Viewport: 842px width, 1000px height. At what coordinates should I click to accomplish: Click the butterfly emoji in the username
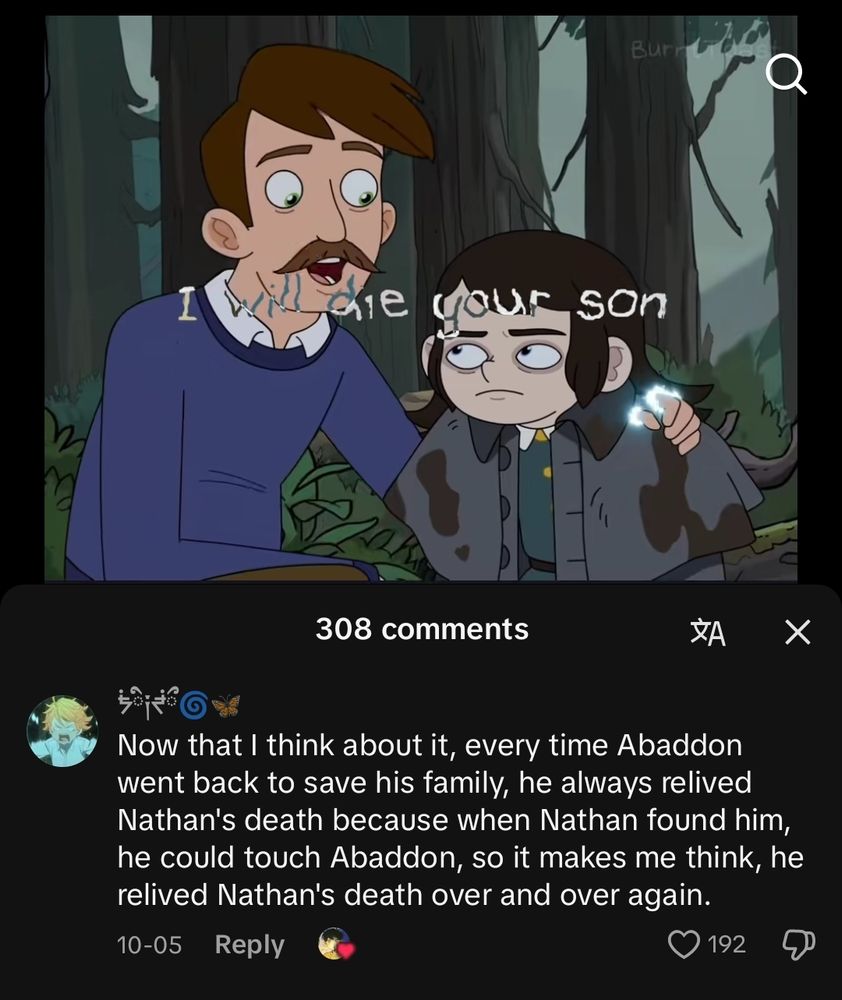coord(226,705)
